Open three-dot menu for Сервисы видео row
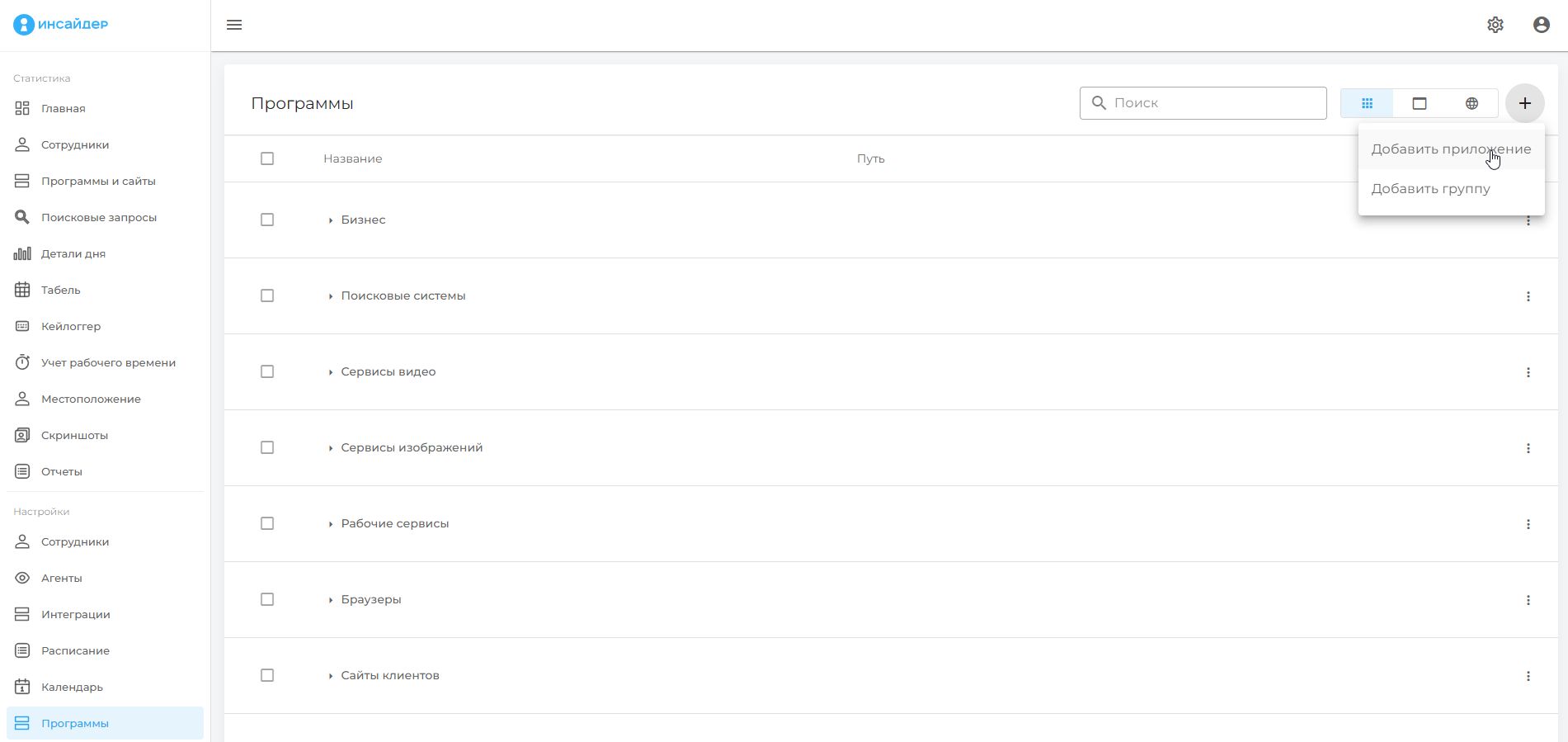 1528,372
